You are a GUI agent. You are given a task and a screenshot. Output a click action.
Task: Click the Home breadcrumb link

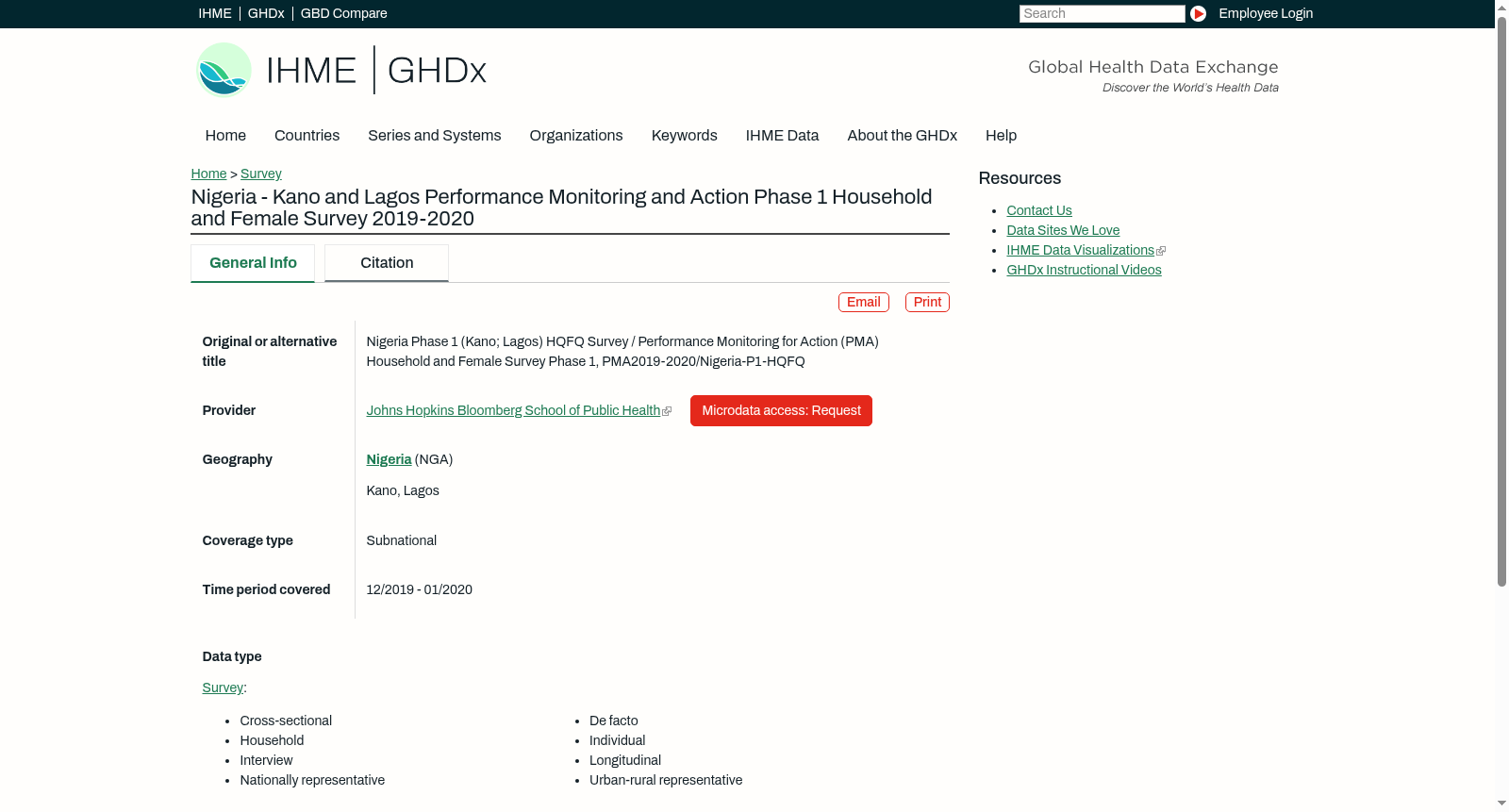coord(208,174)
